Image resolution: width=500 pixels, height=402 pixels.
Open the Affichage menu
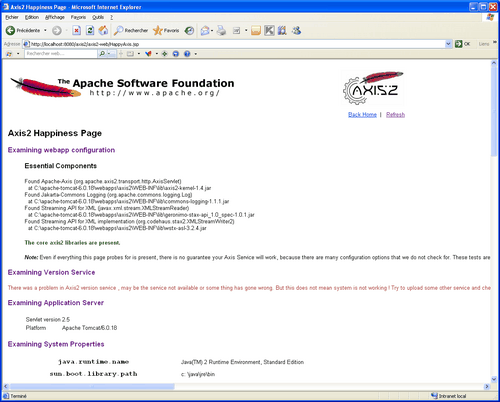55,17
